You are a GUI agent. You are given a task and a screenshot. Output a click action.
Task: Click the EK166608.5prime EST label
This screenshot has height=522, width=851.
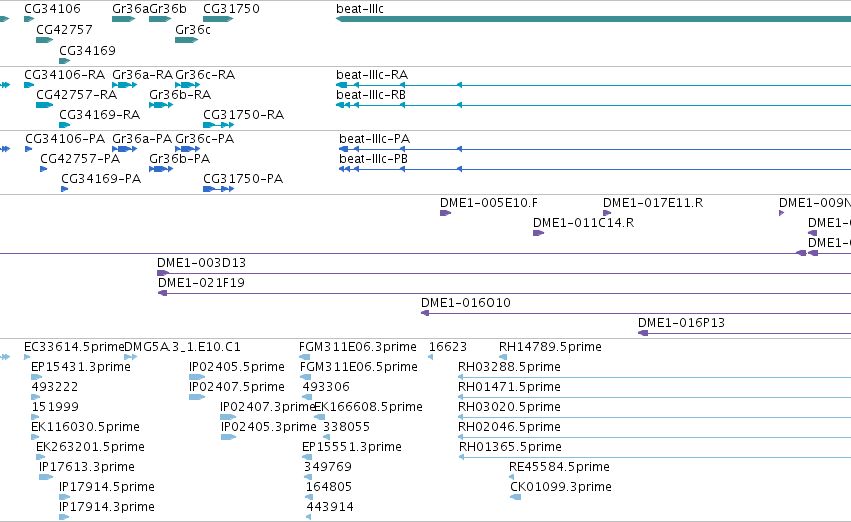tap(369, 407)
